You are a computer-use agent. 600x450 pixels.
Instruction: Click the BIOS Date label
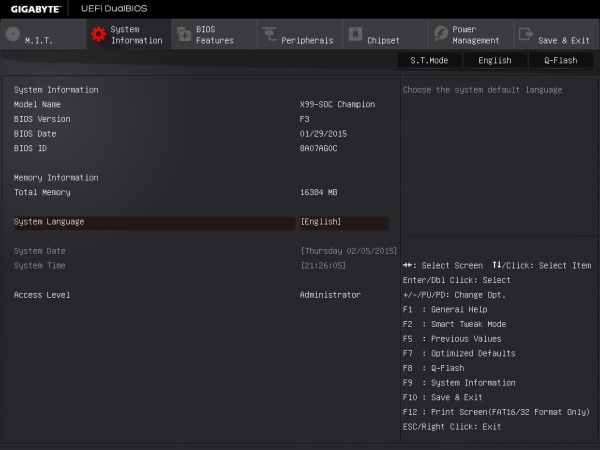click(x=35, y=134)
